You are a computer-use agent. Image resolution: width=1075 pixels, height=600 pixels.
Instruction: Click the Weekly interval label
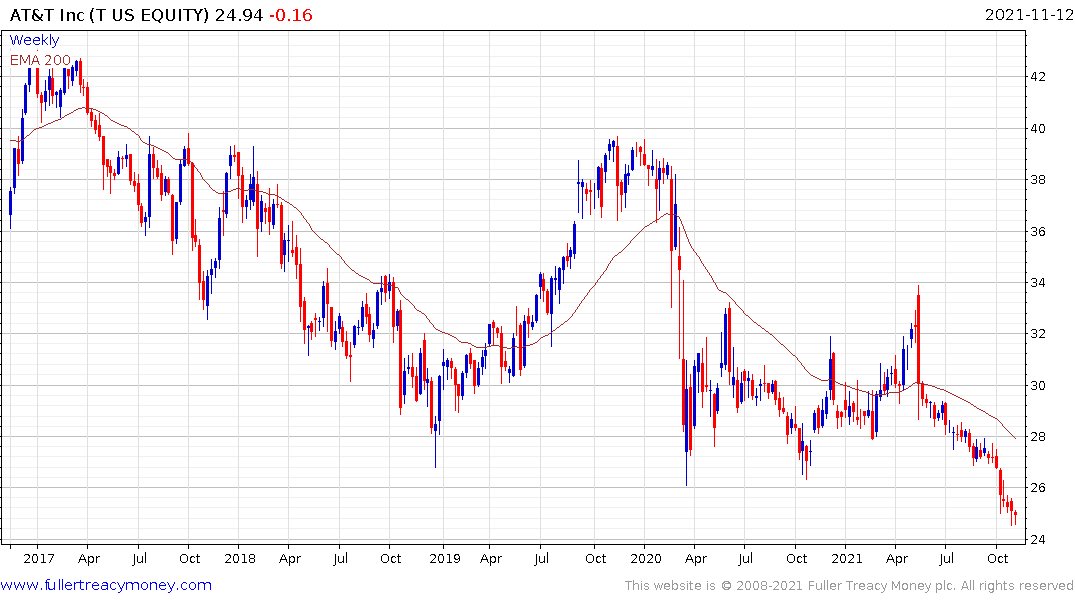pyautogui.click(x=34, y=40)
